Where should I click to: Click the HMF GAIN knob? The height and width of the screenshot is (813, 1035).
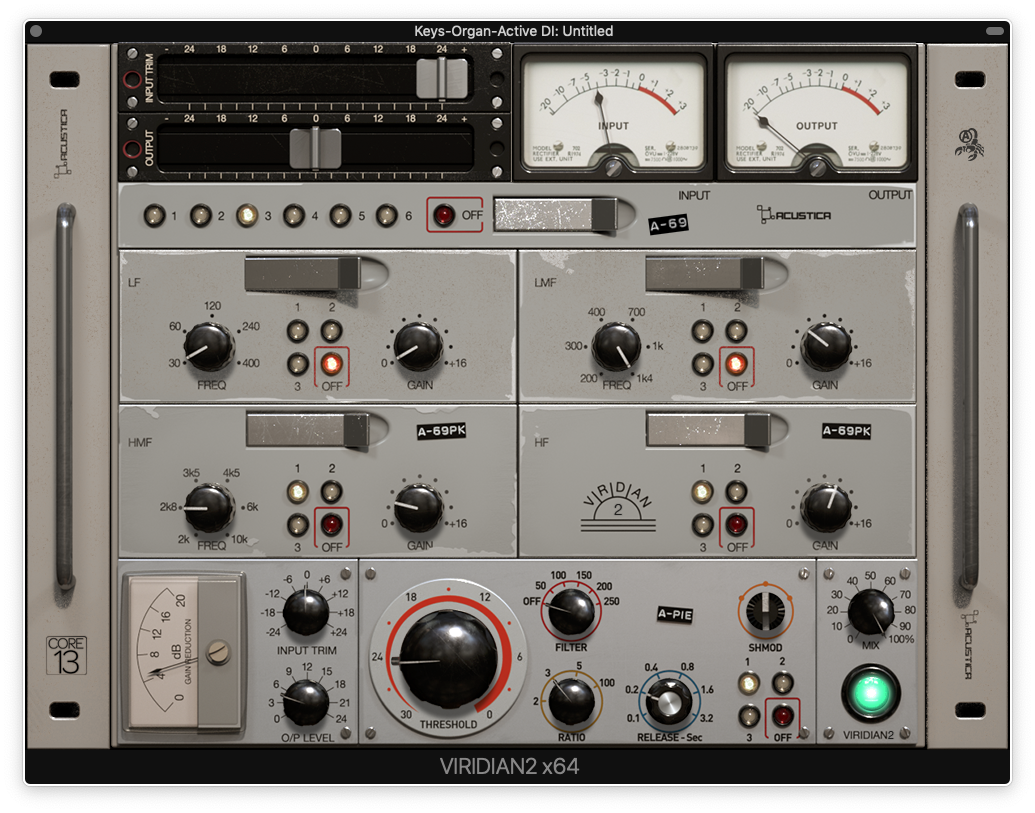click(x=418, y=508)
